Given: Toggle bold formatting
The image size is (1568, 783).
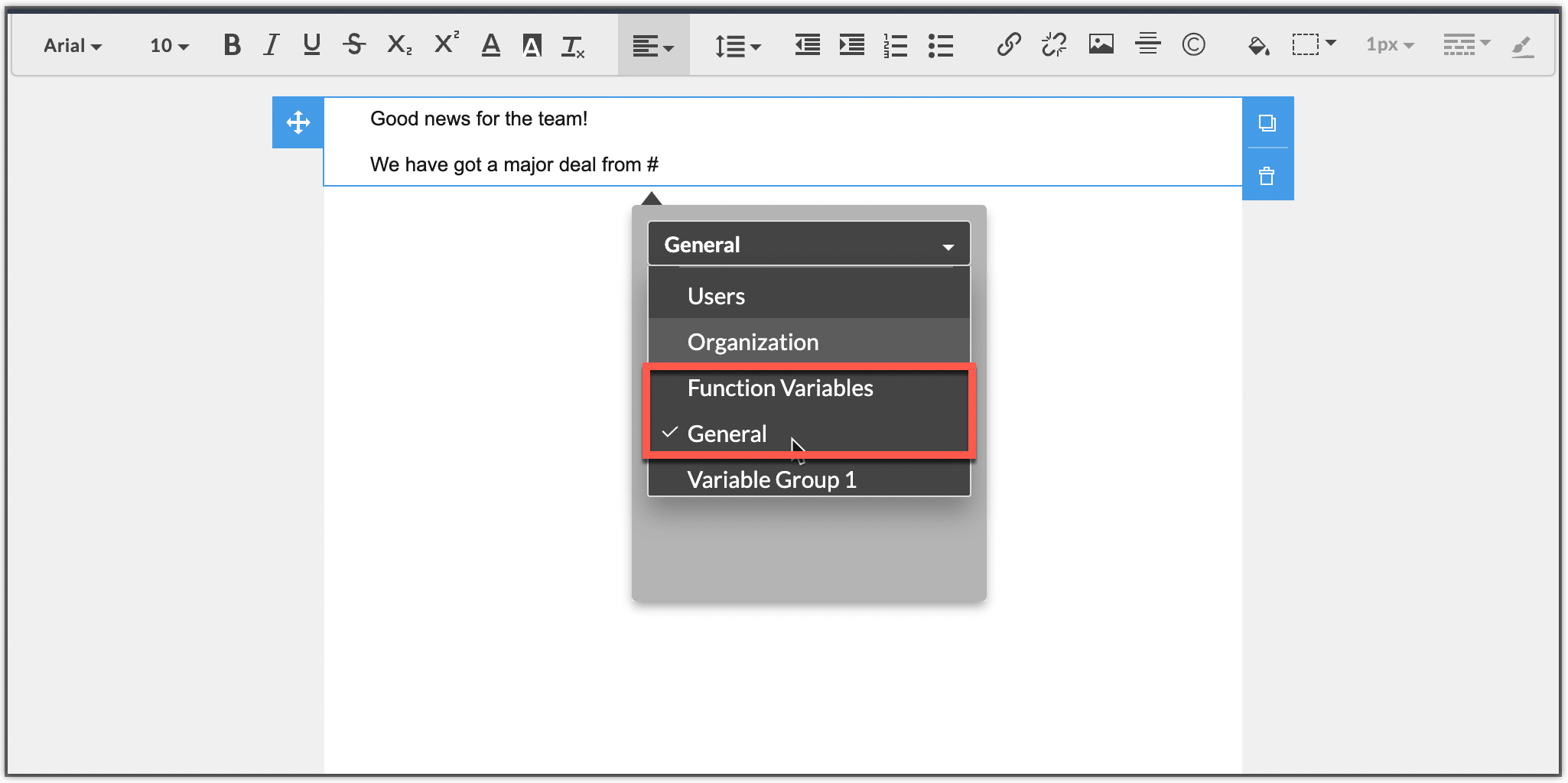Looking at the screenshot, I should (x=232, y=45).
